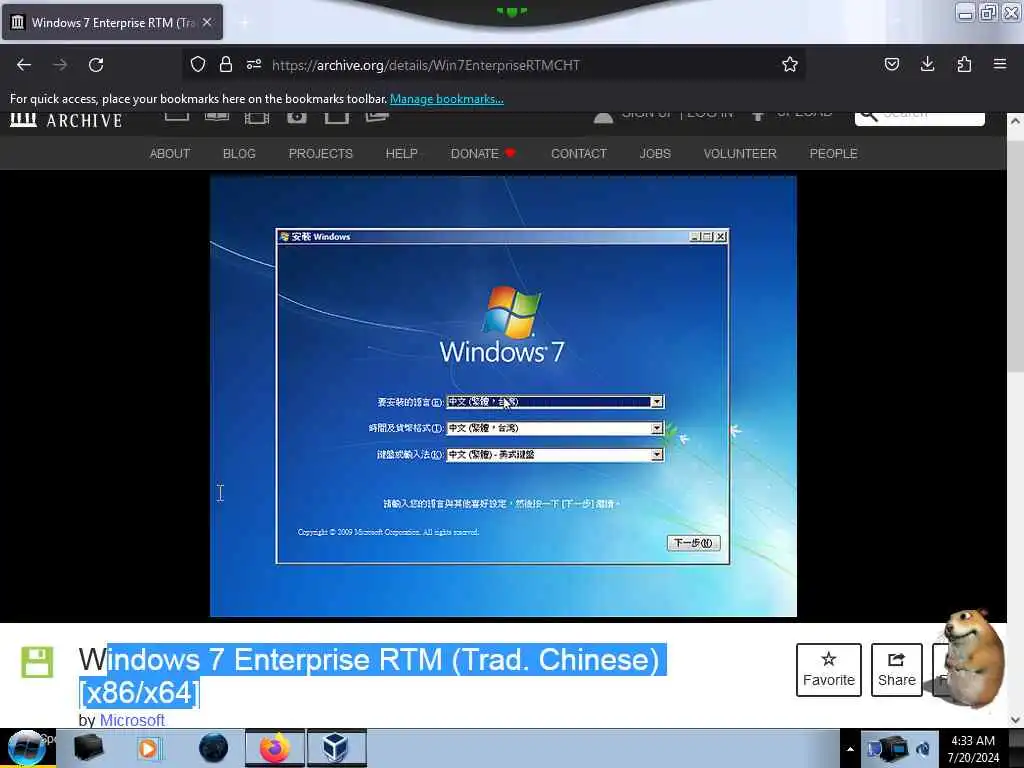
Task: Open the Manage bookmarks link
Action: pyautogui.click(x=447, y=99)
